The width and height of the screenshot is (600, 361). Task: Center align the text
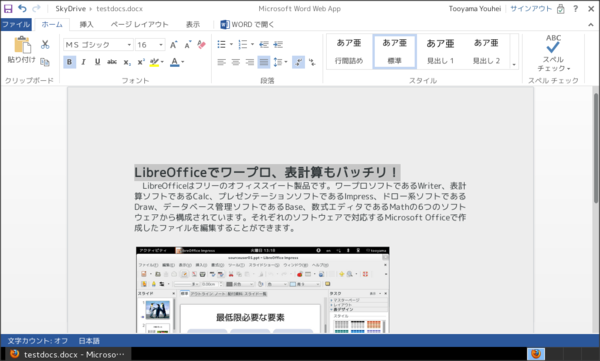(x=236, y=62)
